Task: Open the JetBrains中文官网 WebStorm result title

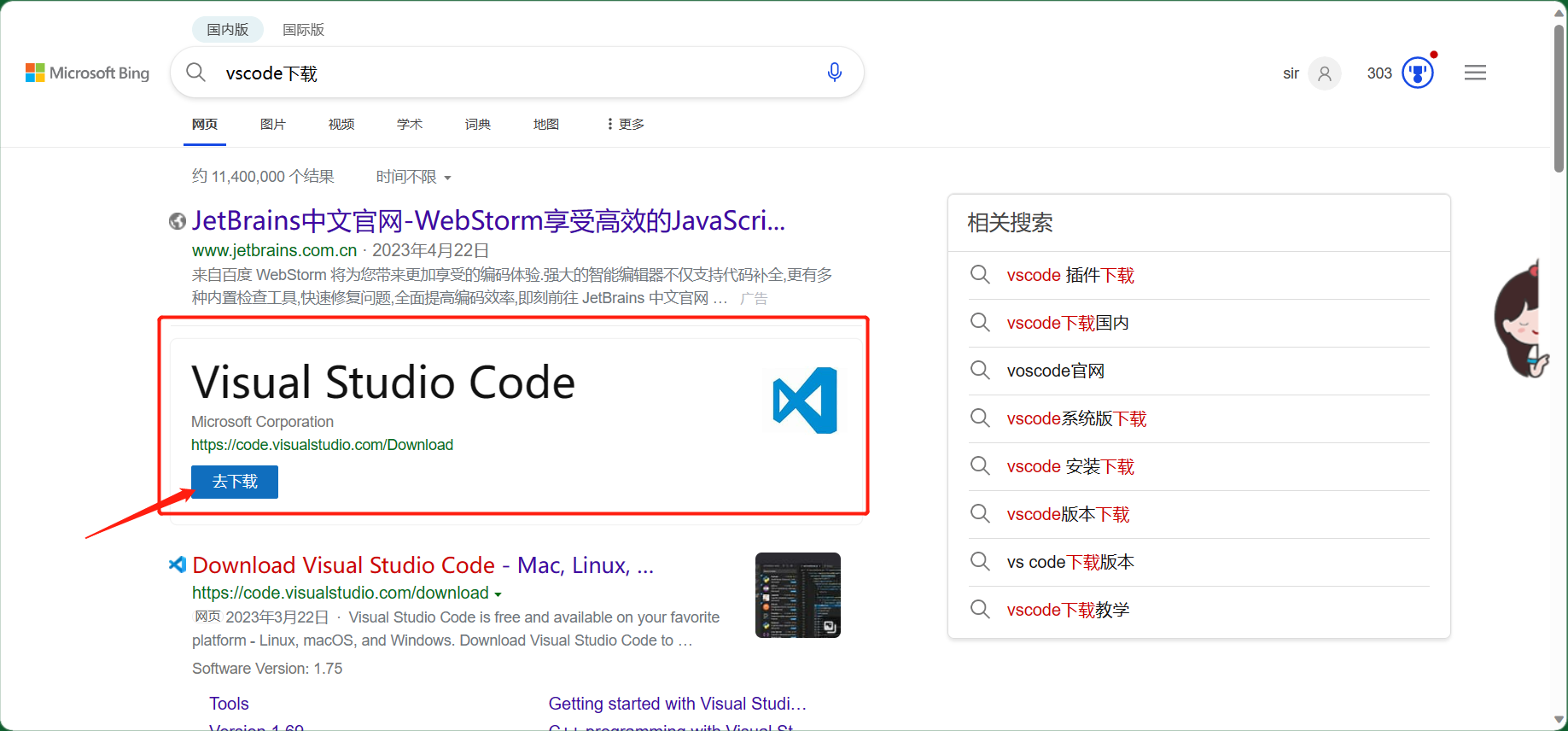Action: coord(488,221)
